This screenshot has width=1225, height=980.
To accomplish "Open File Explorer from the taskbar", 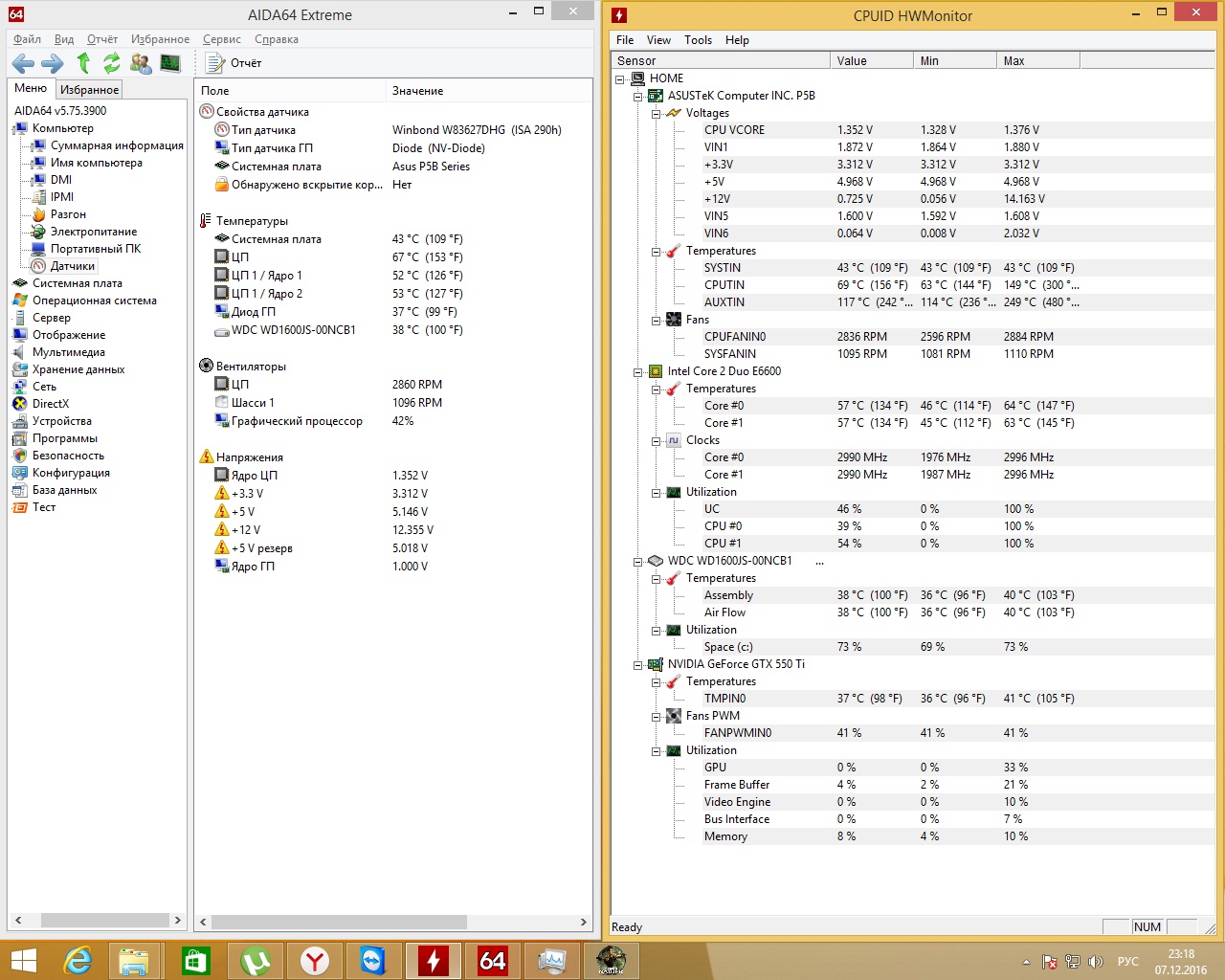I will pos(135,961).
